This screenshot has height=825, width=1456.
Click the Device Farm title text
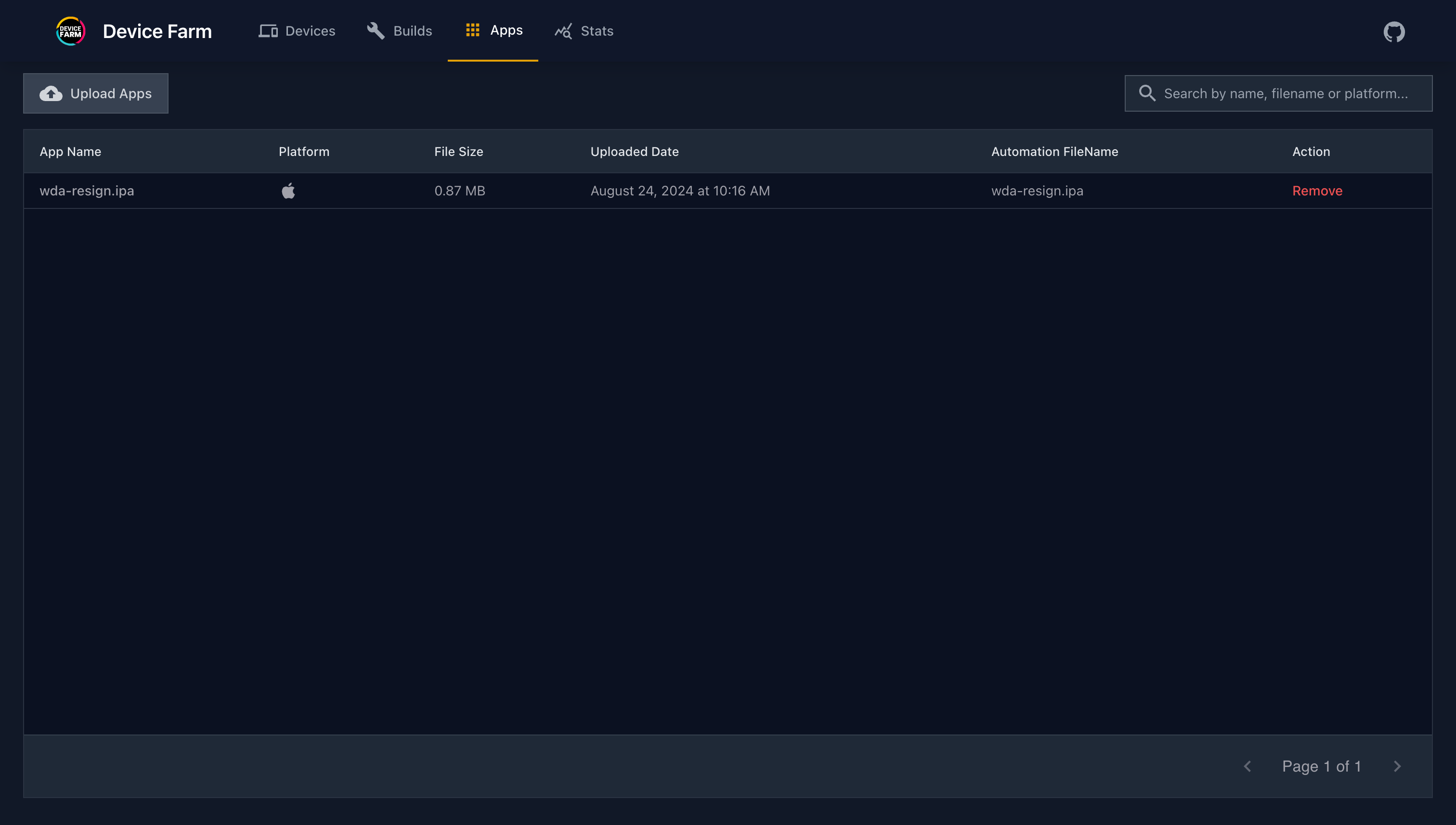pos(157,31)
